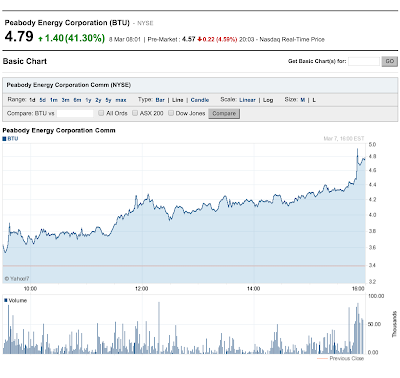Click the Mar 7, 16:00 EST timestamp
Image resolution: width=400 pixels, height=378 pixels.
(x=344, y=139)
